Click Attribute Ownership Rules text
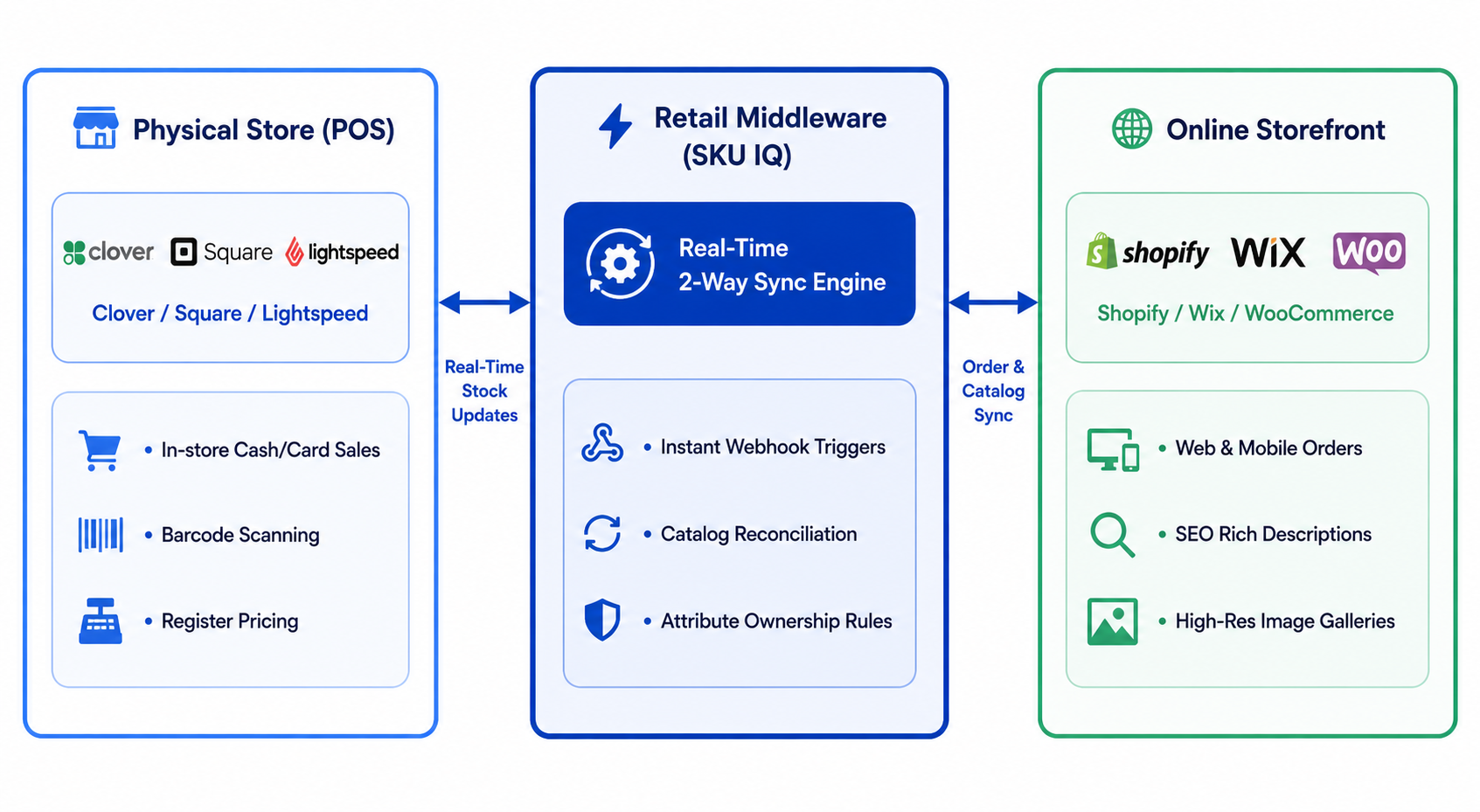 point(776,621)
